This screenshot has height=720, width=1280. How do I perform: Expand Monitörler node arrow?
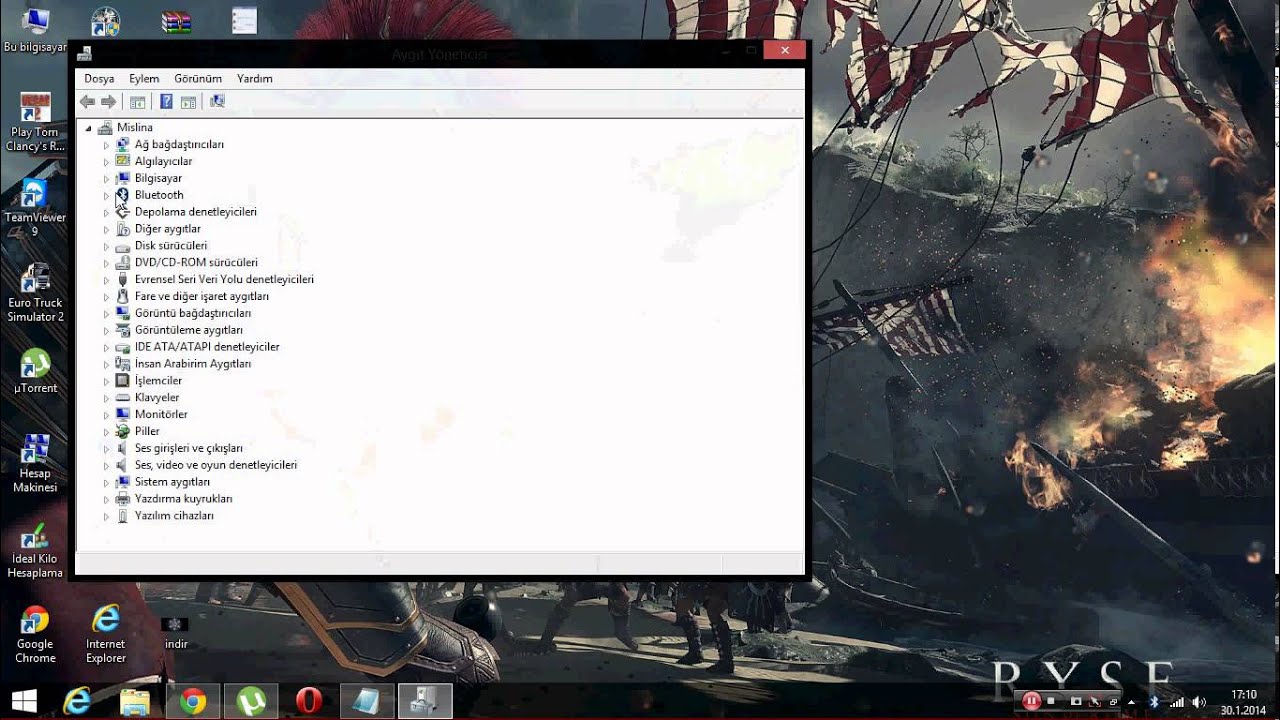(x=106, y=414)
